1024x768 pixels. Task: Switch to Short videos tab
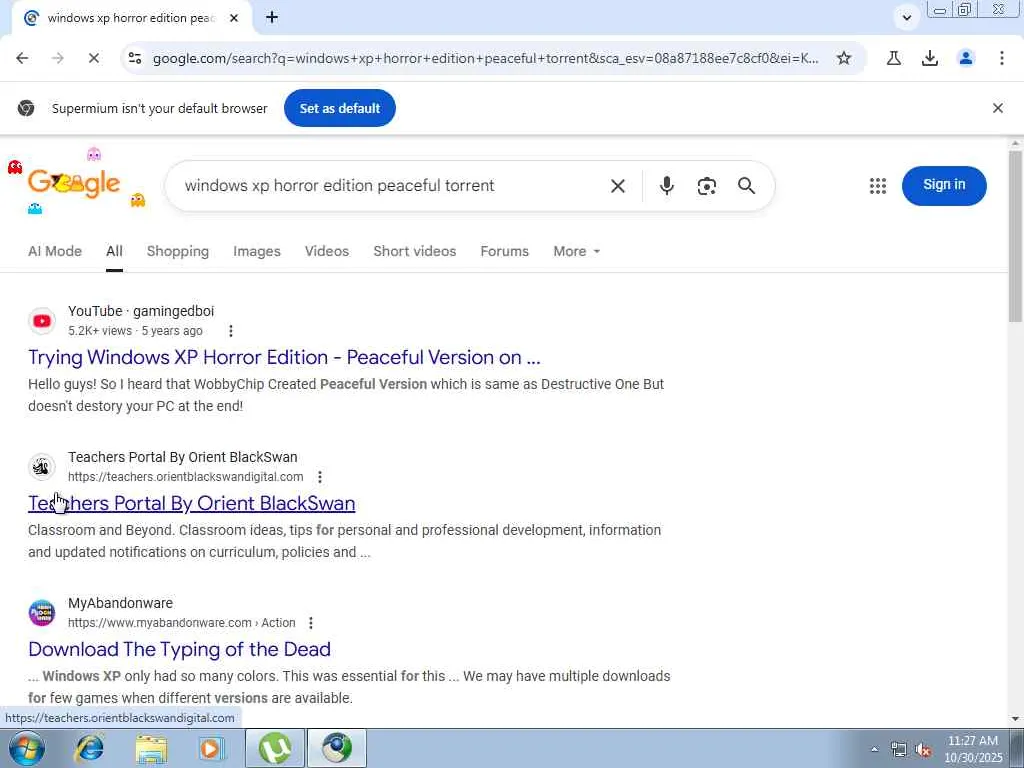tap(415, 251)
